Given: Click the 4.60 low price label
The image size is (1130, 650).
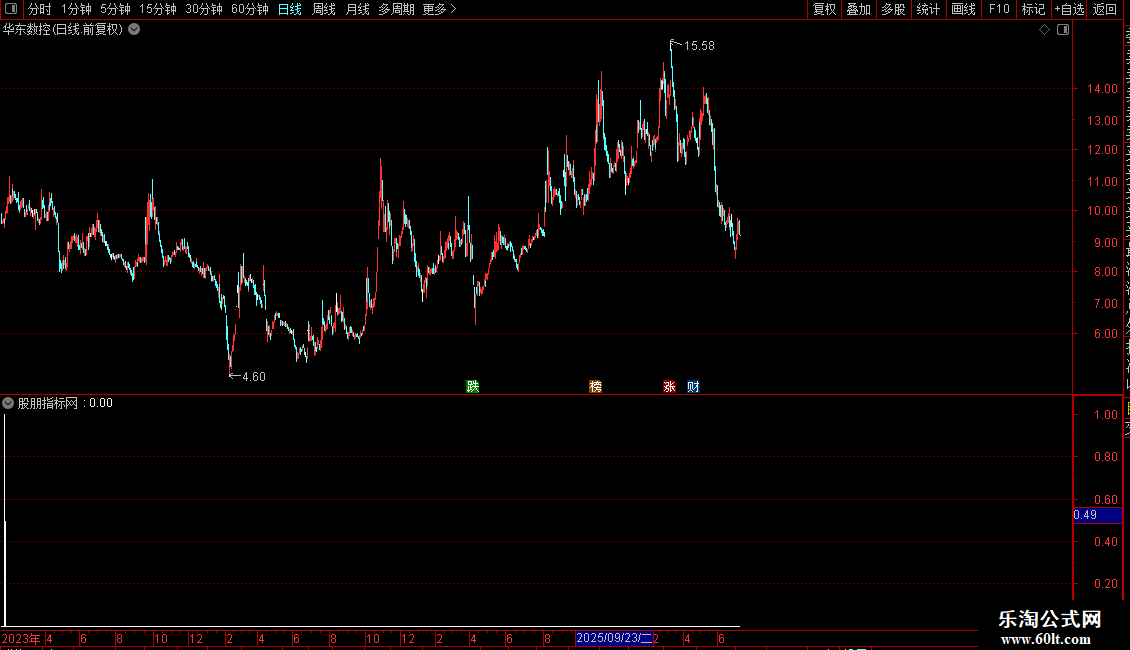Looking at the screenshot, I should (x=254, y=377).
